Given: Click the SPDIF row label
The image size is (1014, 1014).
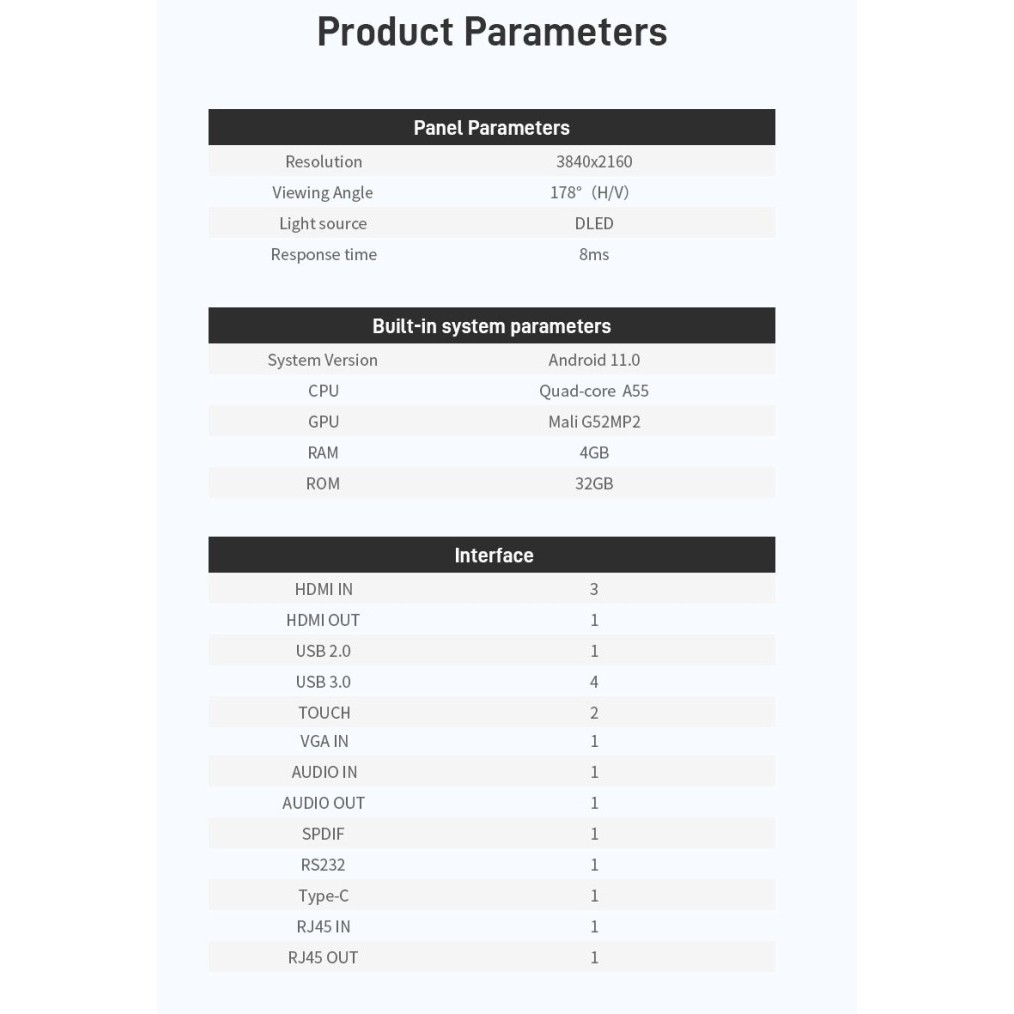Looking at the screenshot, I should [x=323, y=834].
